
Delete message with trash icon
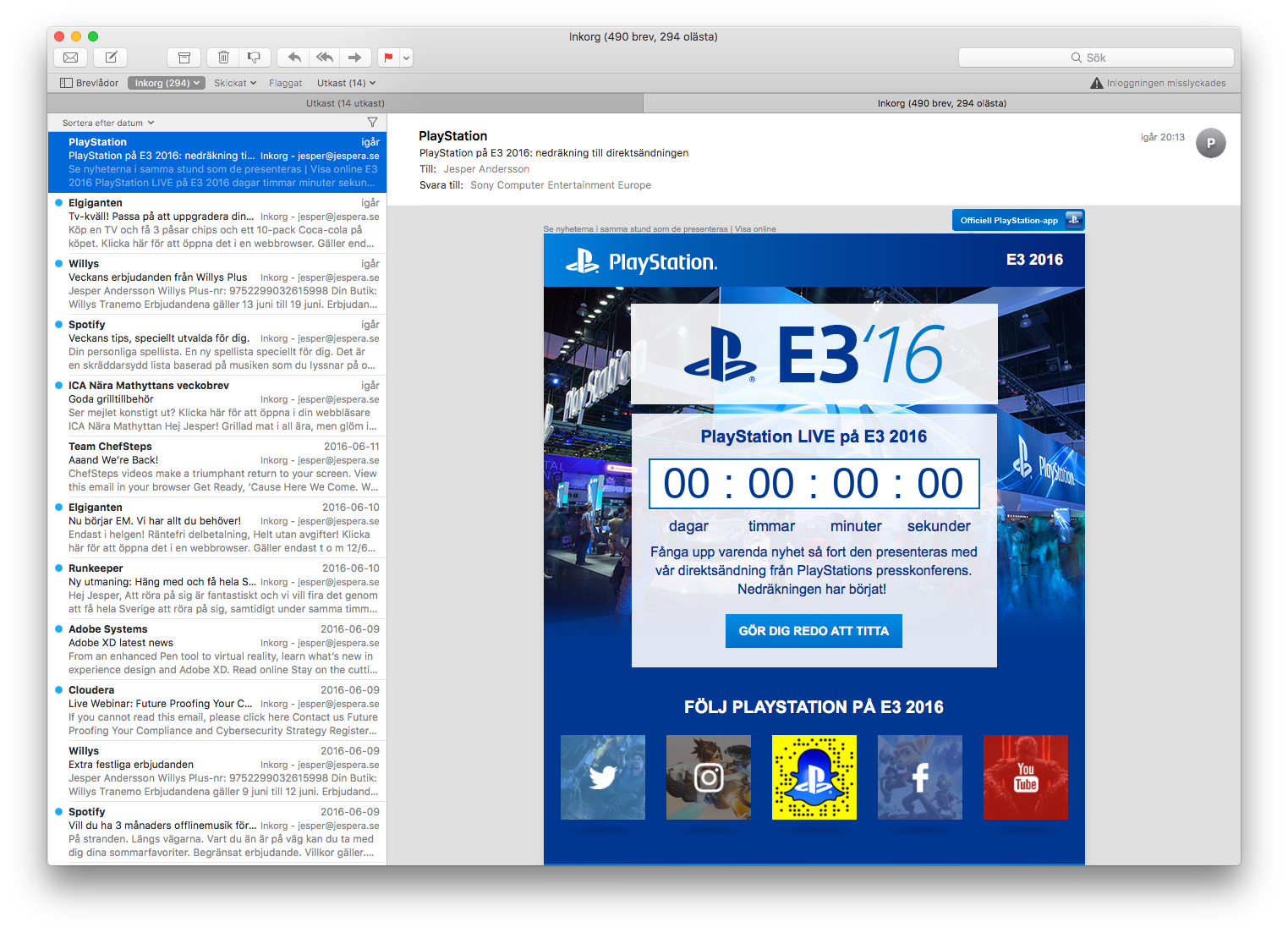click(223, 58)
